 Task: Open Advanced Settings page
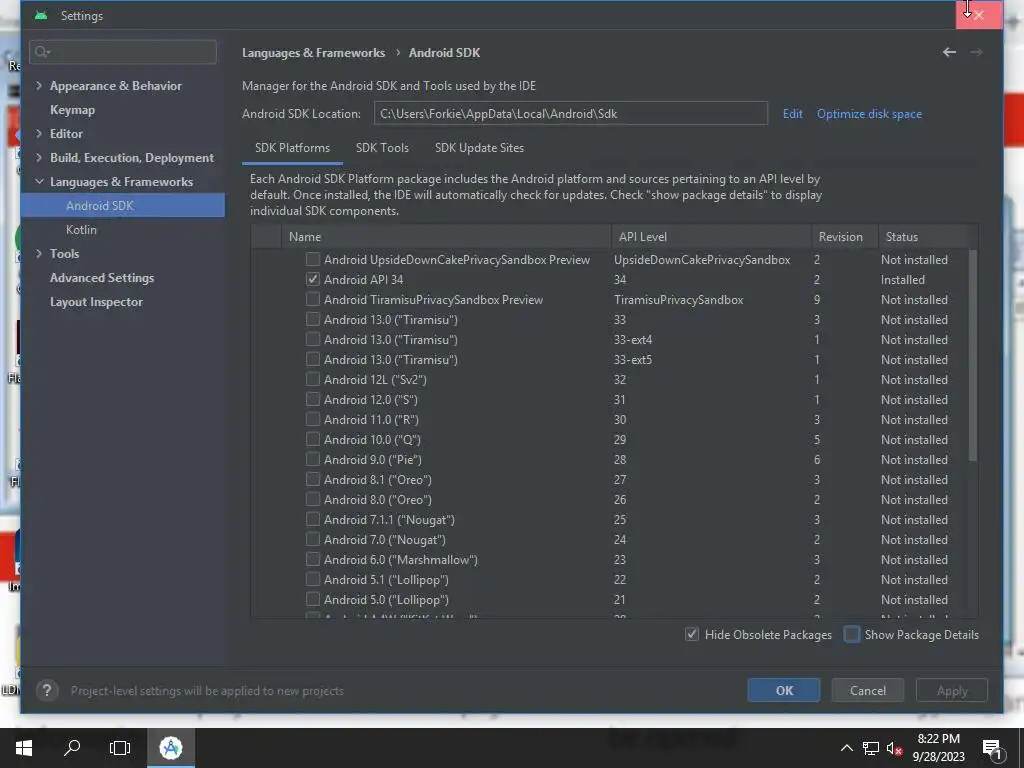102,278
